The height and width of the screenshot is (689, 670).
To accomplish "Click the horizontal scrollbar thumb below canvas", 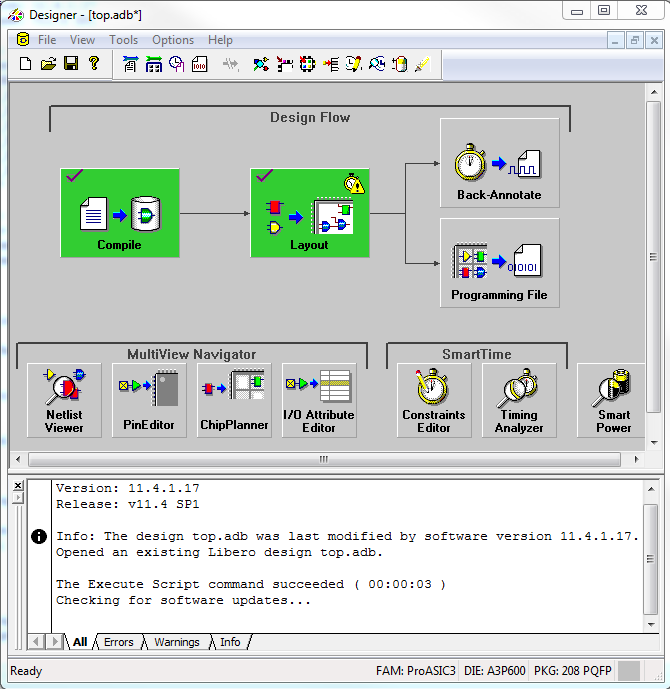I will 324,460.
